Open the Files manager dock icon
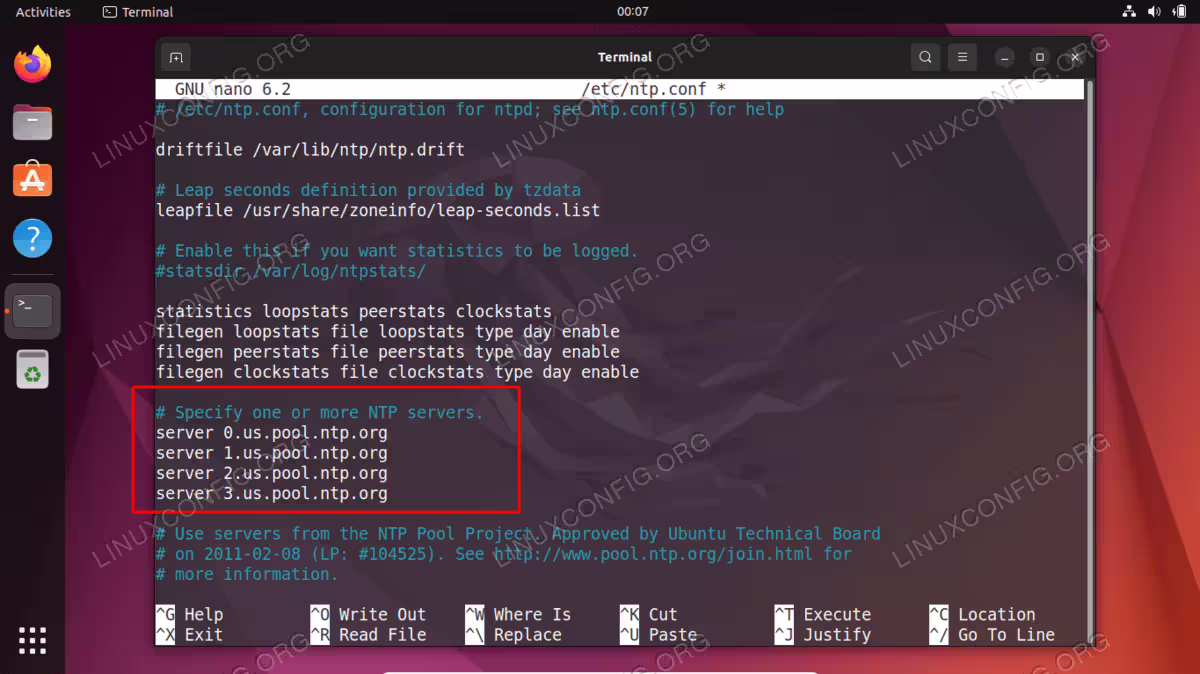This screenshot has height=674, width=1200. tap(32, 123)
